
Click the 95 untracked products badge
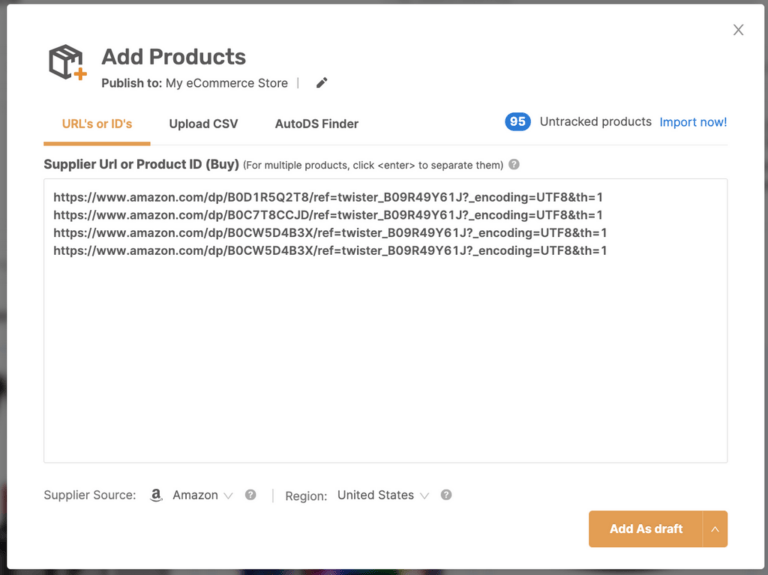518,121
